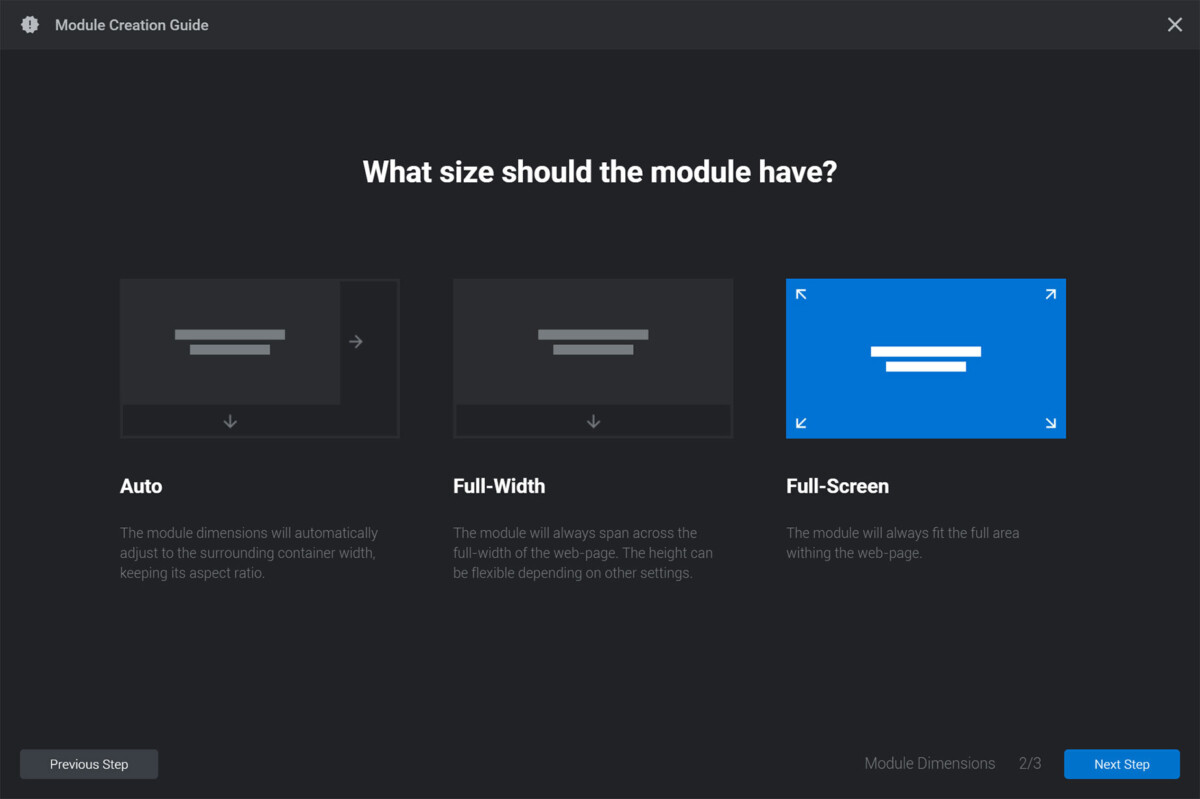This screenshot has height=799, width=1200.
Task: Click the bottom-left expand arrow in Full-Screen preview
Action: [801, 423]
